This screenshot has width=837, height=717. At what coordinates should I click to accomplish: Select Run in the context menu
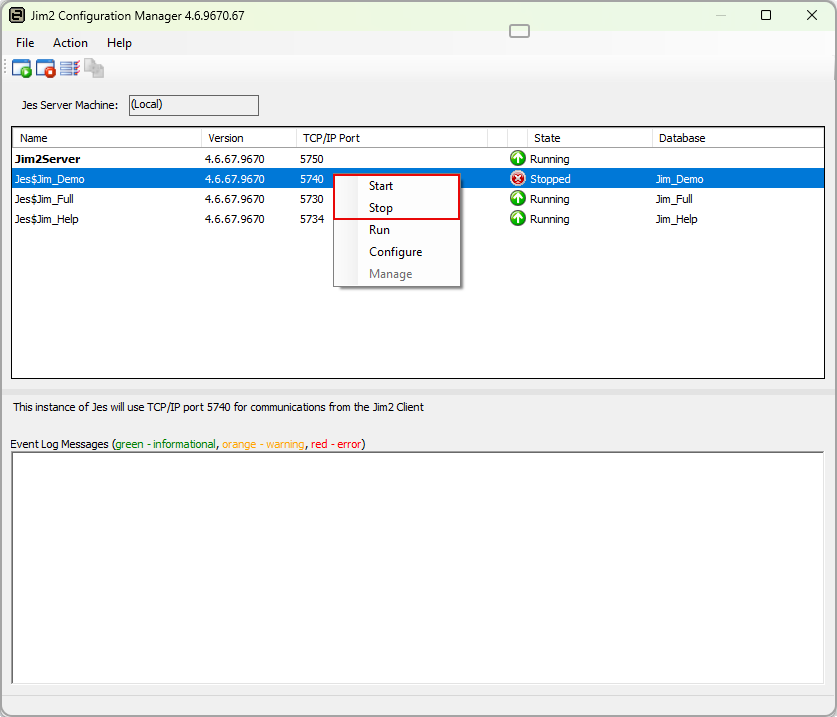(x=379, y=230)
